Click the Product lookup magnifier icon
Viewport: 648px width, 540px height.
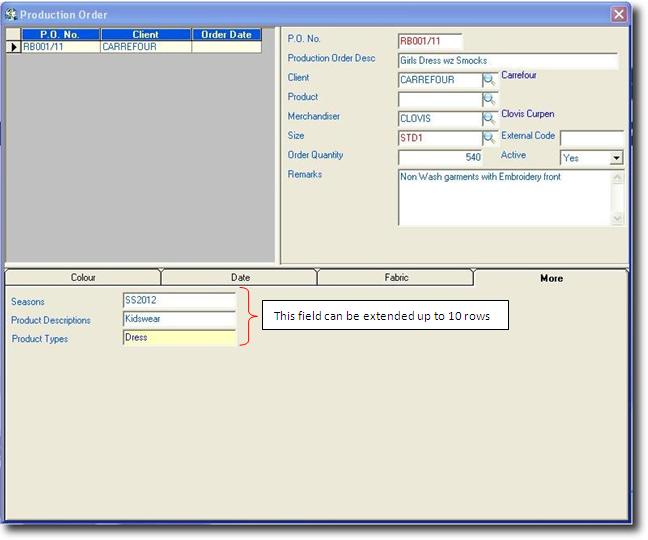point(490,100)
